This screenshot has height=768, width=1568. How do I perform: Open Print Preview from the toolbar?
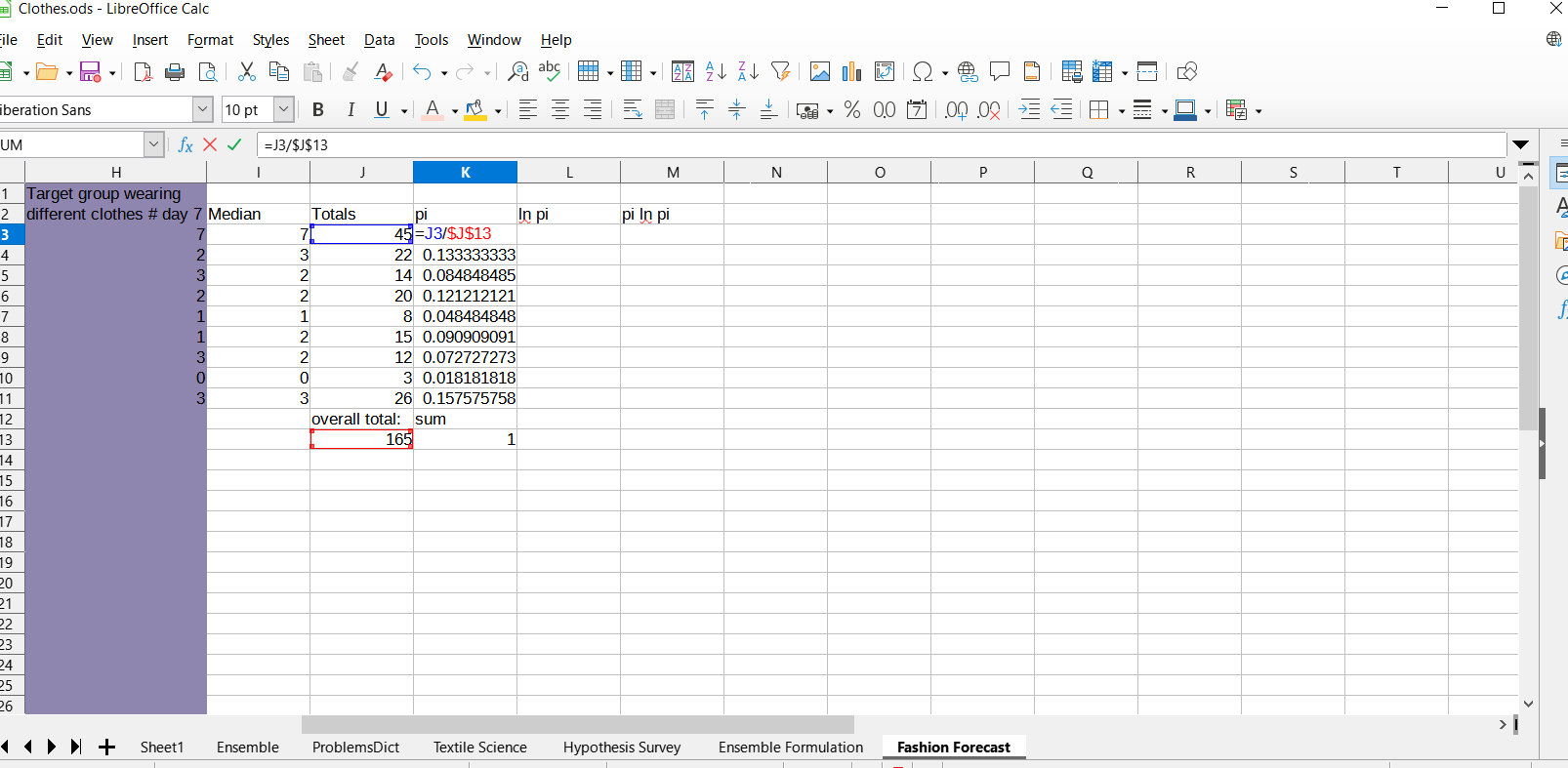click(x=207, y=71)
